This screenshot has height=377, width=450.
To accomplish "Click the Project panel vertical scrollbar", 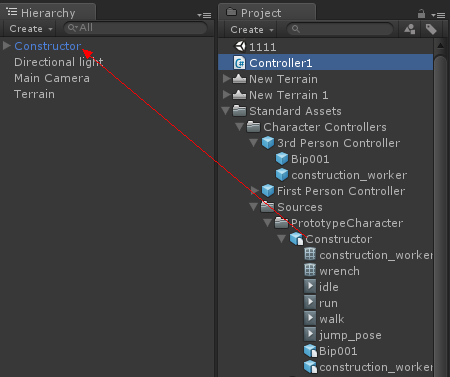I will 440,215.
